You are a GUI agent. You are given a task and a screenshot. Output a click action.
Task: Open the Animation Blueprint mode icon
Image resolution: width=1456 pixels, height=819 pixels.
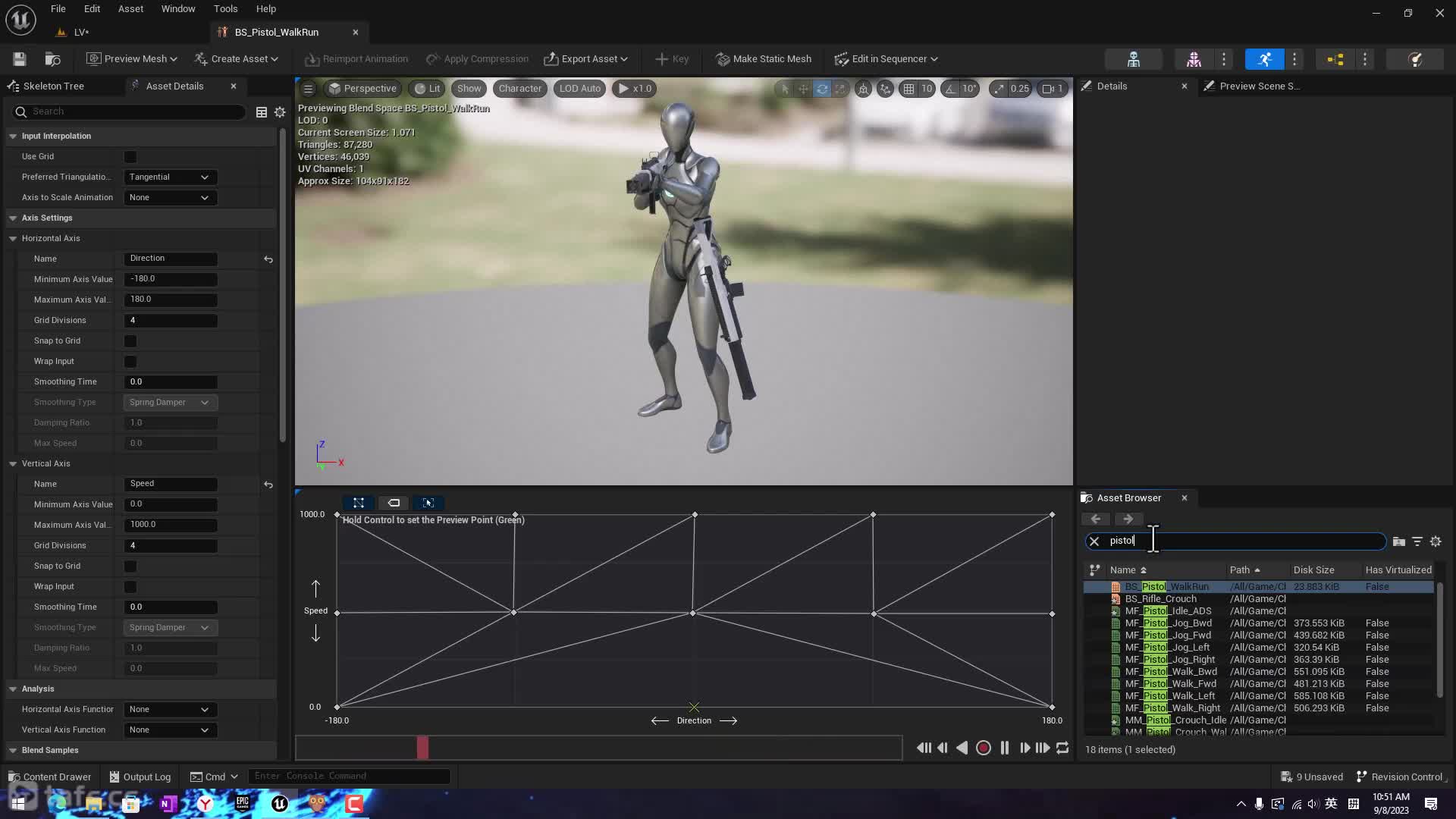(1335, 59)
